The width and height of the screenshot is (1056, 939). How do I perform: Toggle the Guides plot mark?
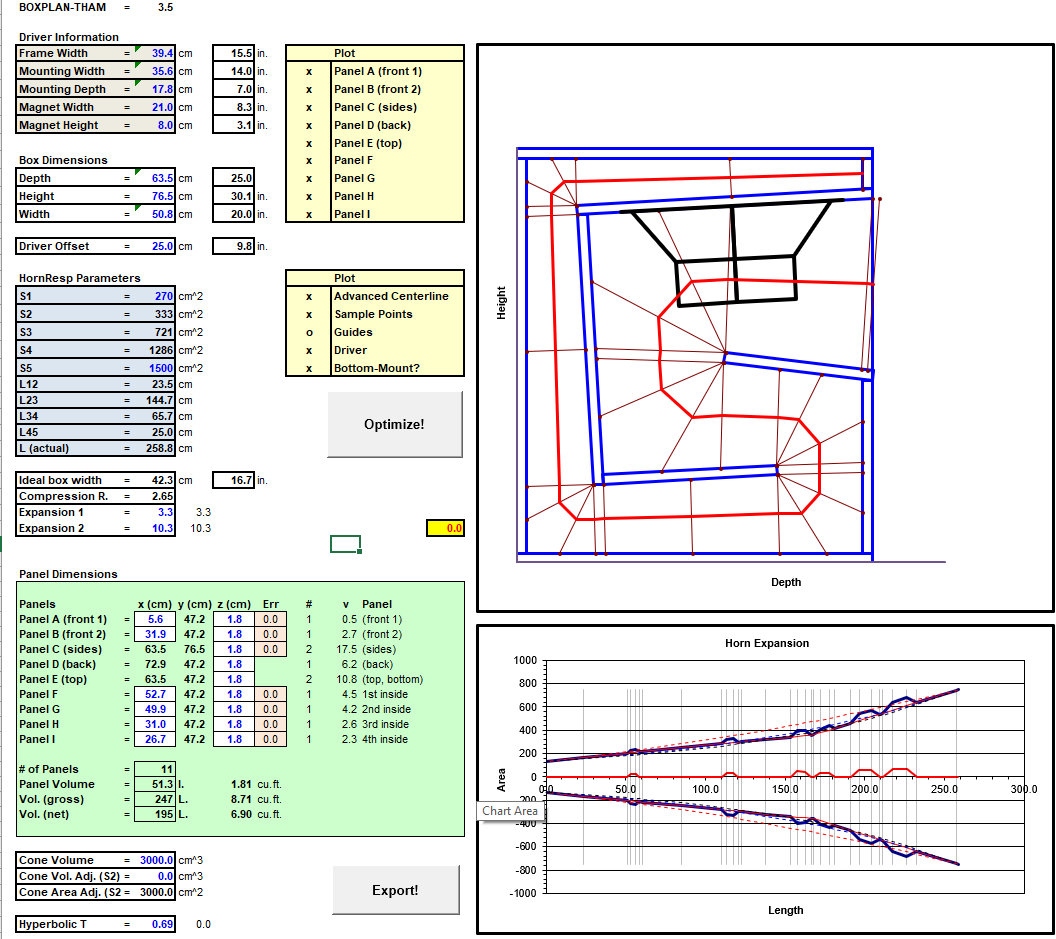309,332
